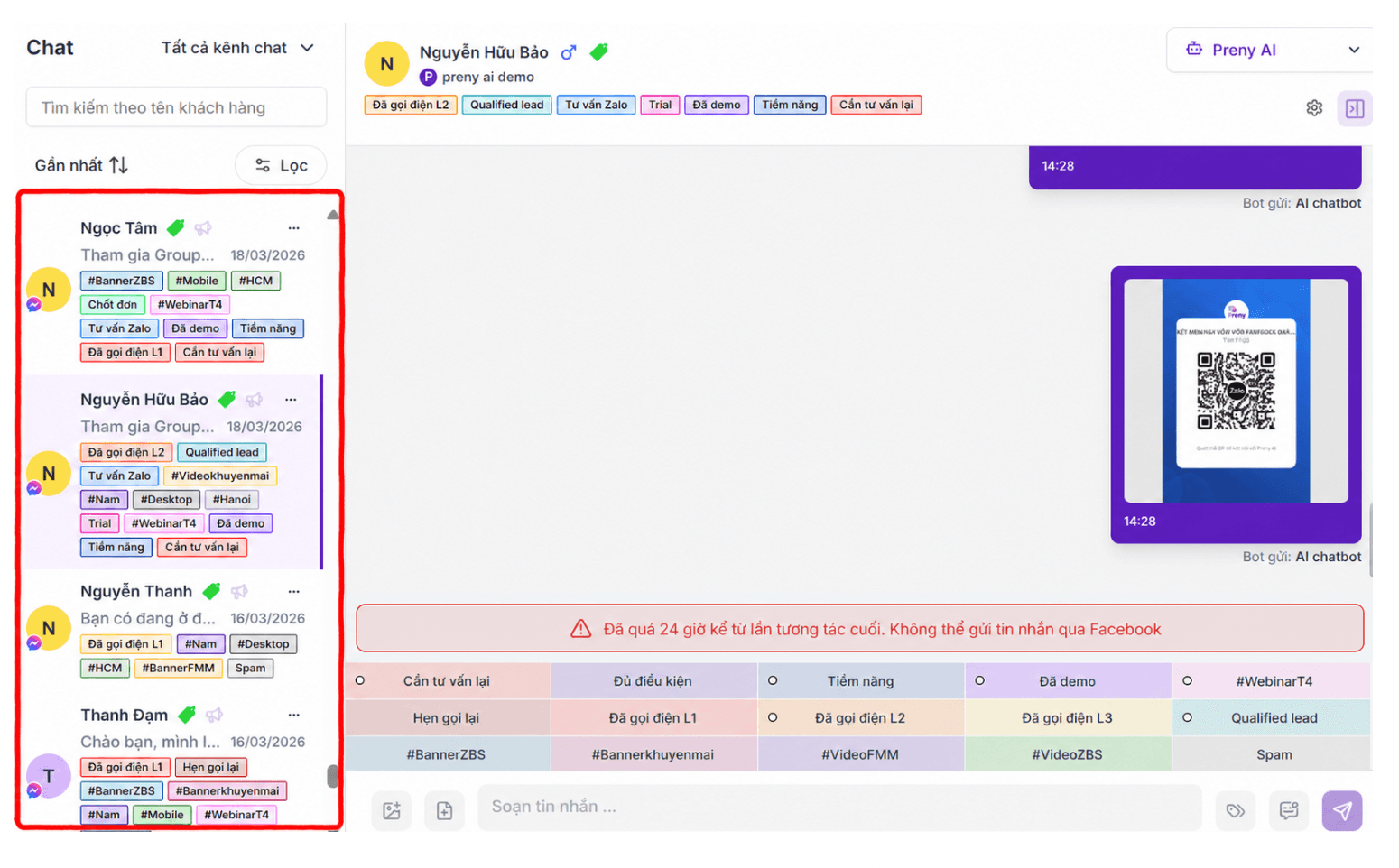This screenshot has height=868, width=1399.
Task: Select the Spam tag cell
Action: click(1273, 754)
